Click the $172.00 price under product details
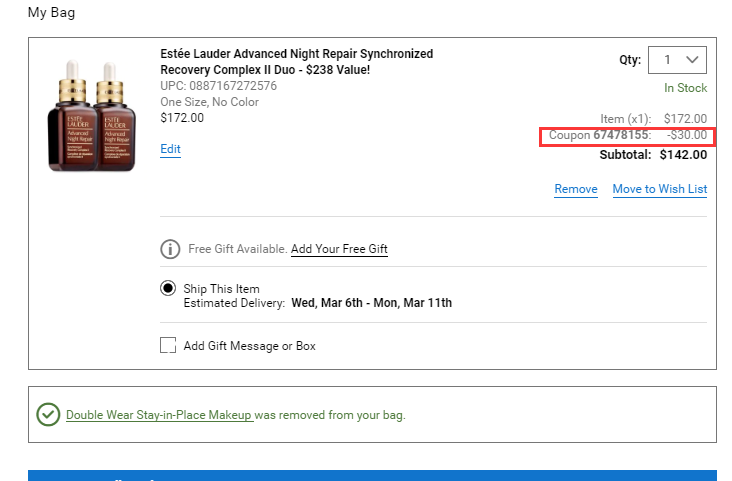Viewport: 732px width, 481px height. [182, 118]
